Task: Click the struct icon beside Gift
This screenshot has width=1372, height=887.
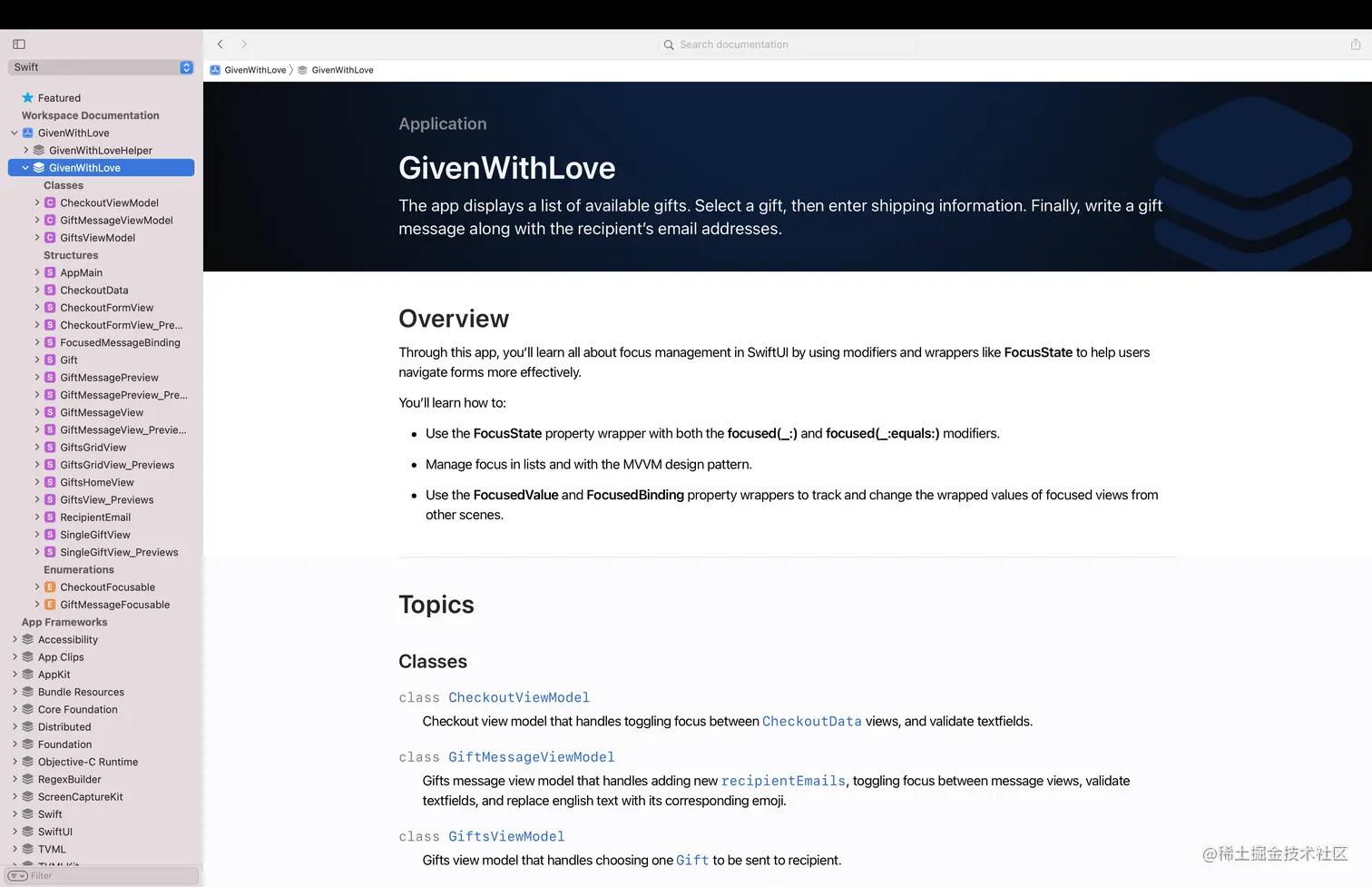Action: pos(50,360)
